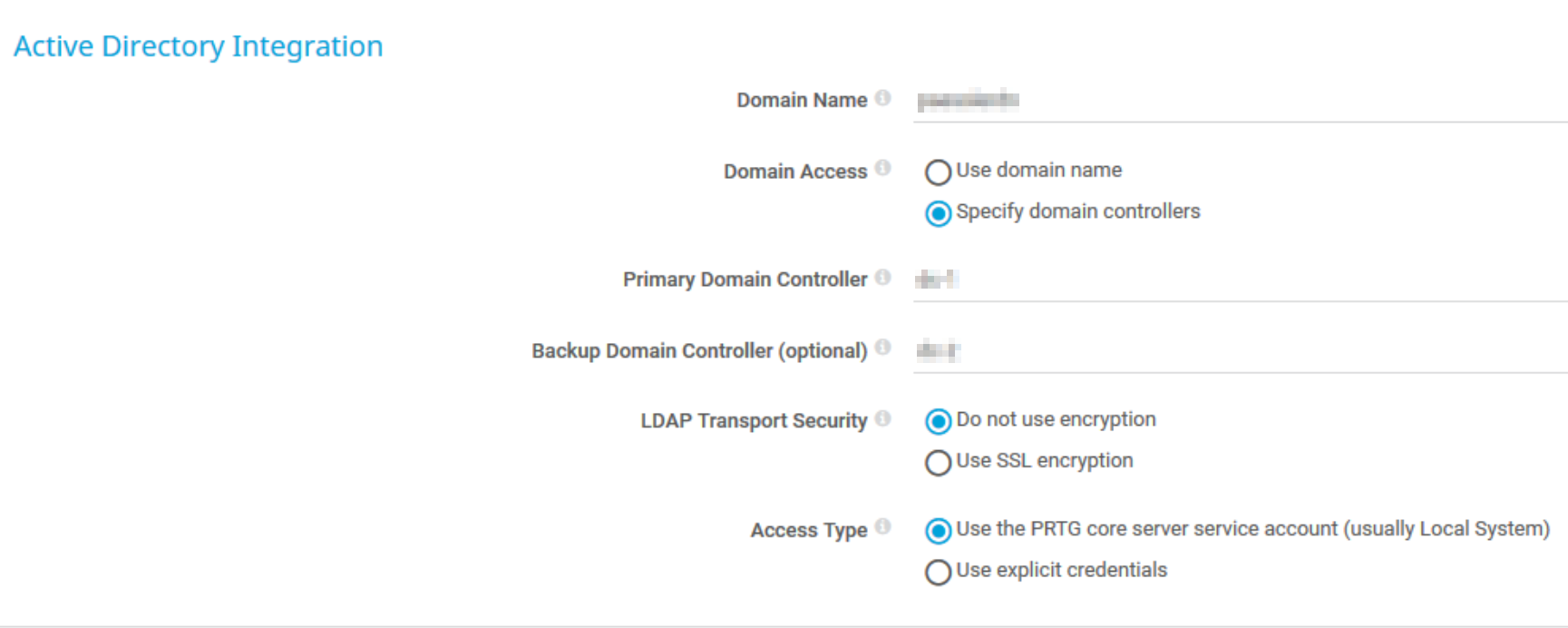Click the info icon beside Domain Name
Screen dimensions: 1568x628
[x=882, y=98]
